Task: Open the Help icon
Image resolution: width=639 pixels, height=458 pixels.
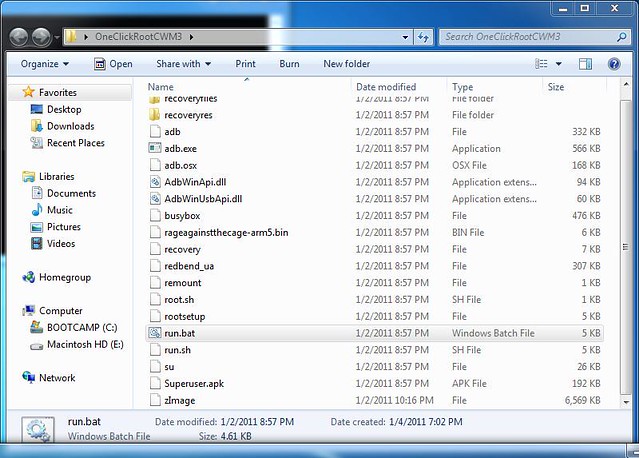Action: click(614, 64)
